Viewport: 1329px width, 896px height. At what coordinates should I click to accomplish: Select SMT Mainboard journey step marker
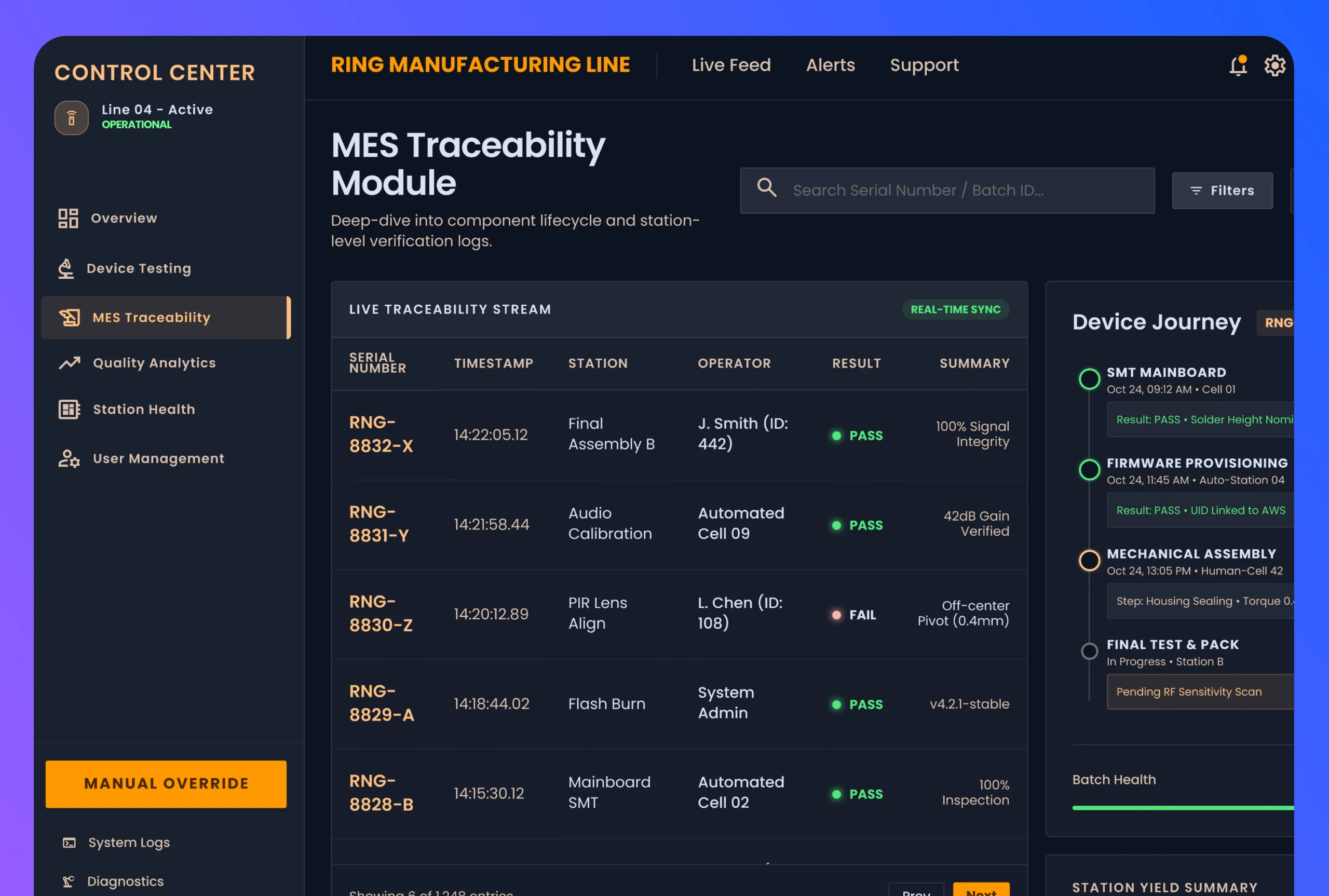pos(1089,379)
